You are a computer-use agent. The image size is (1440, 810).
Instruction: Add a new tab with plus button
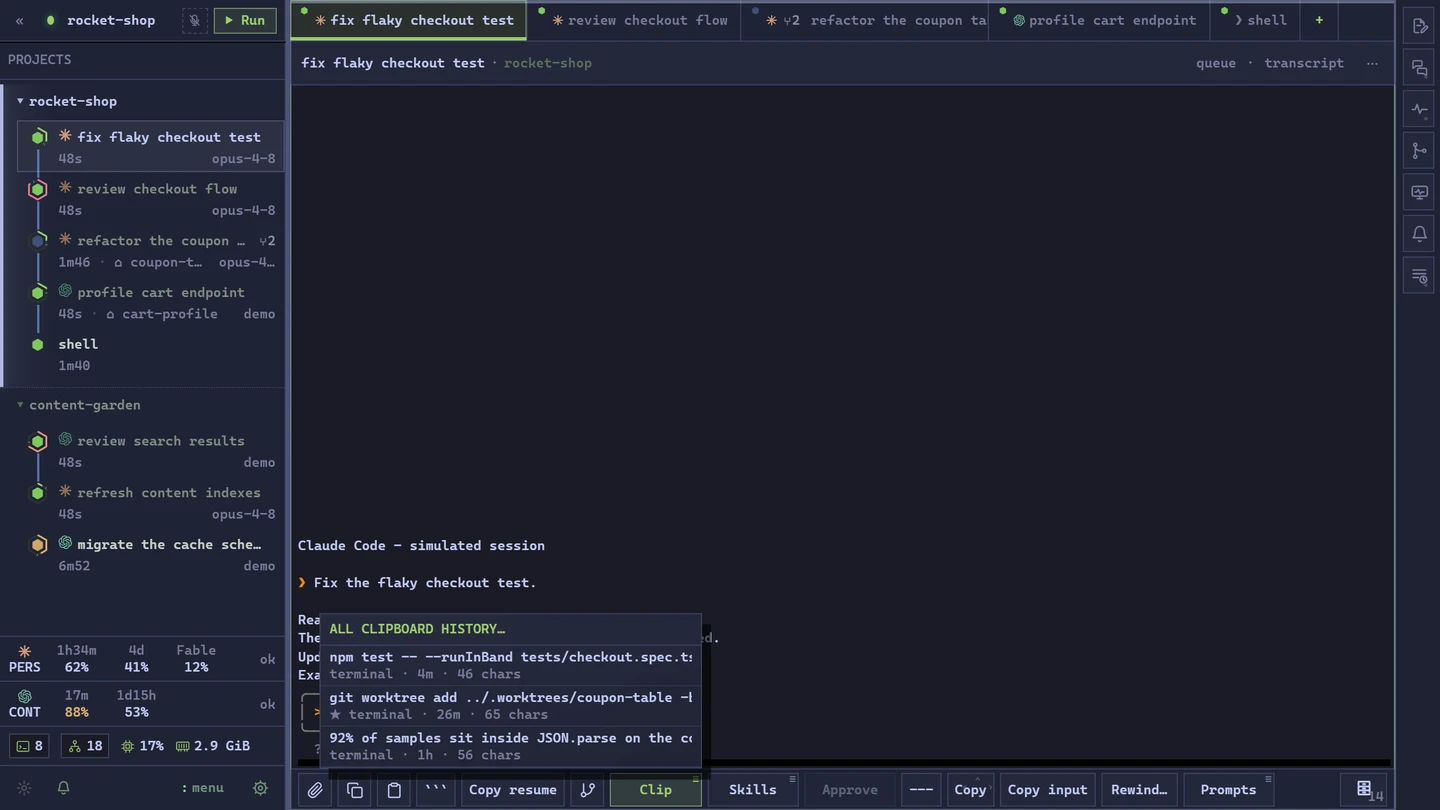tap(1319, 20)
